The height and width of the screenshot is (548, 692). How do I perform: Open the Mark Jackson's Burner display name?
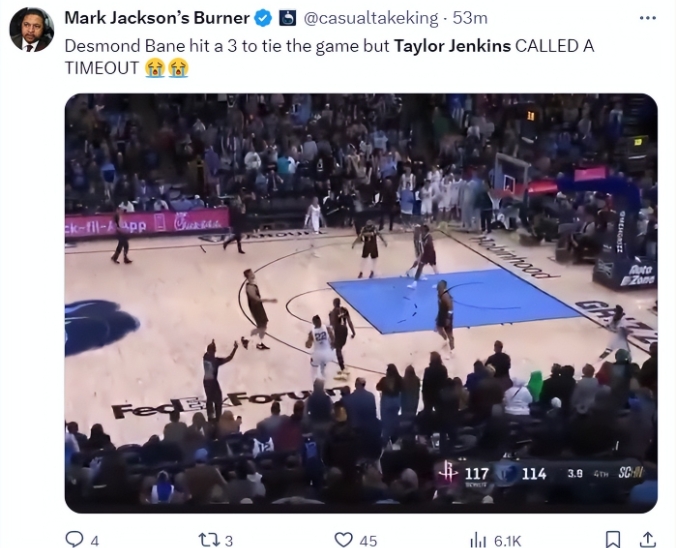tap(157, 18)
